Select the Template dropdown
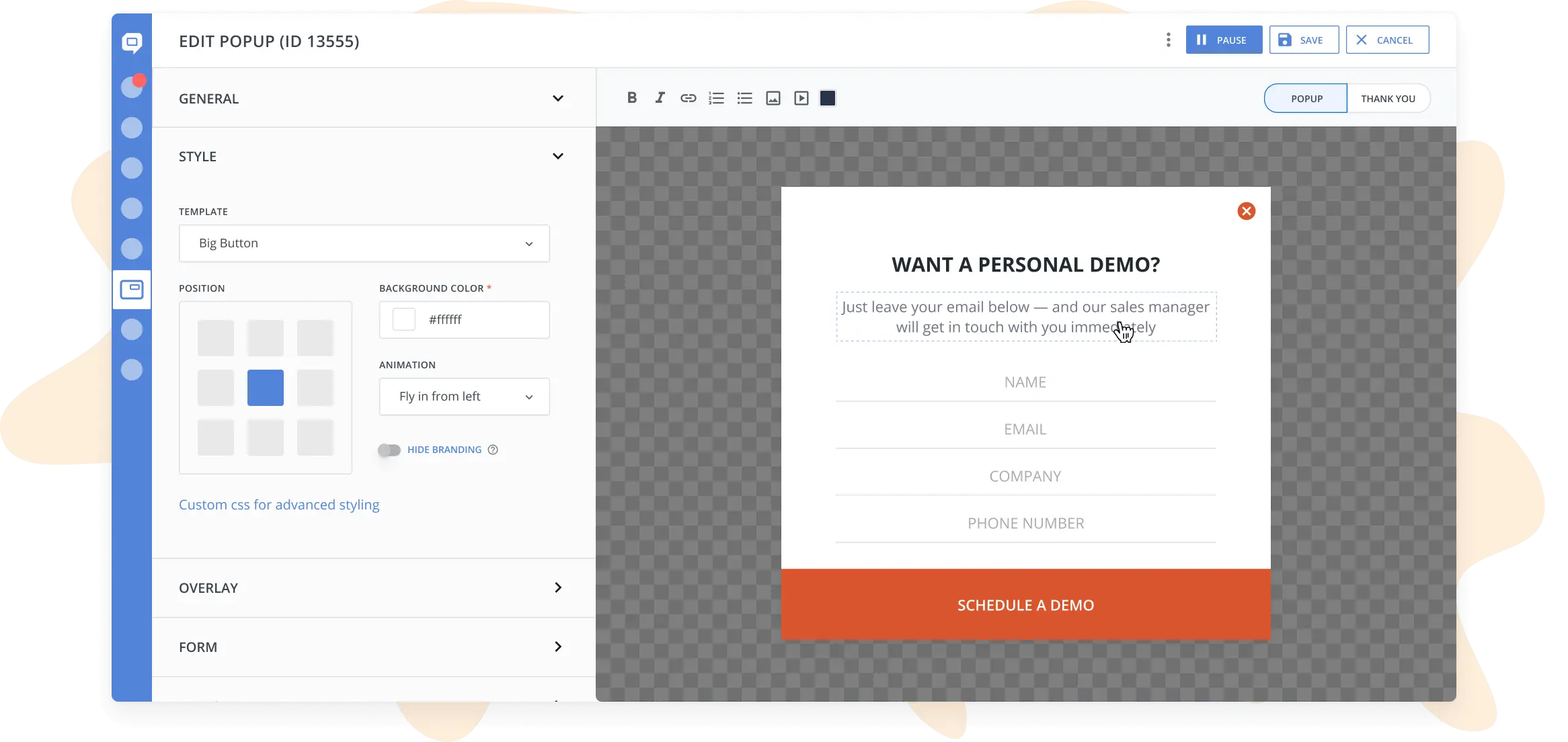Image resolution: width=1568 pixels, height=742 pixels. tap(364, 242)
